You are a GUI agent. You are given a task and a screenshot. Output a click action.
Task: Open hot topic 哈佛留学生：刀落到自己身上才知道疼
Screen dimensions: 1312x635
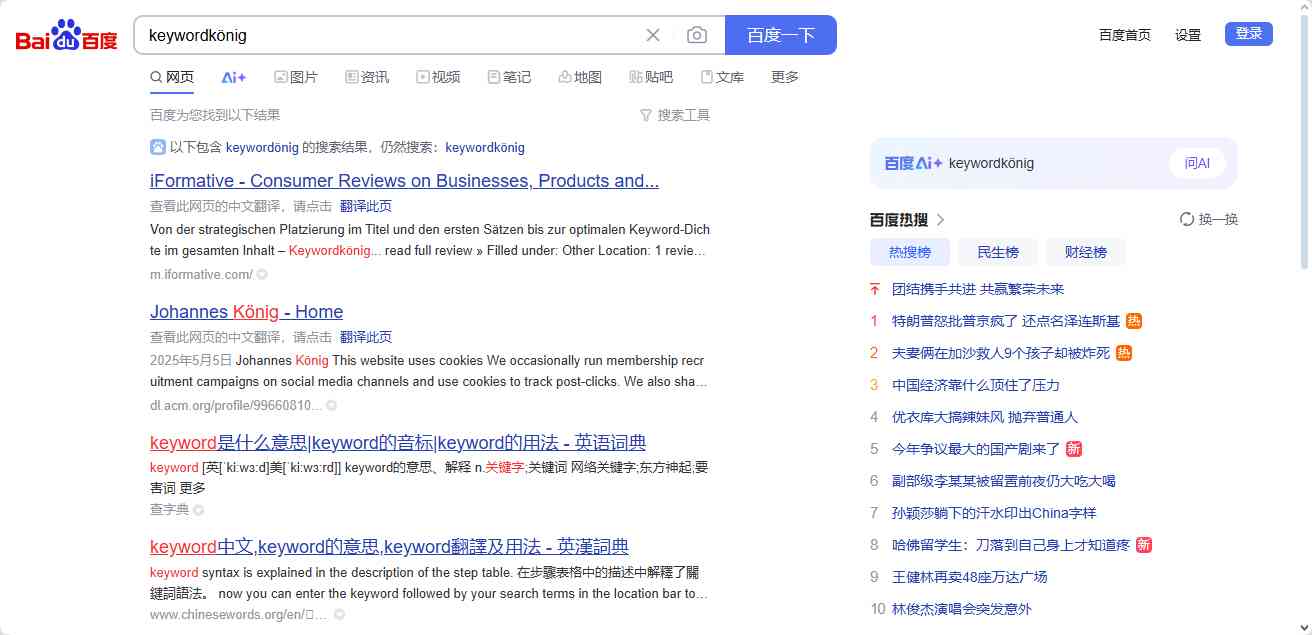(1011, 545)
